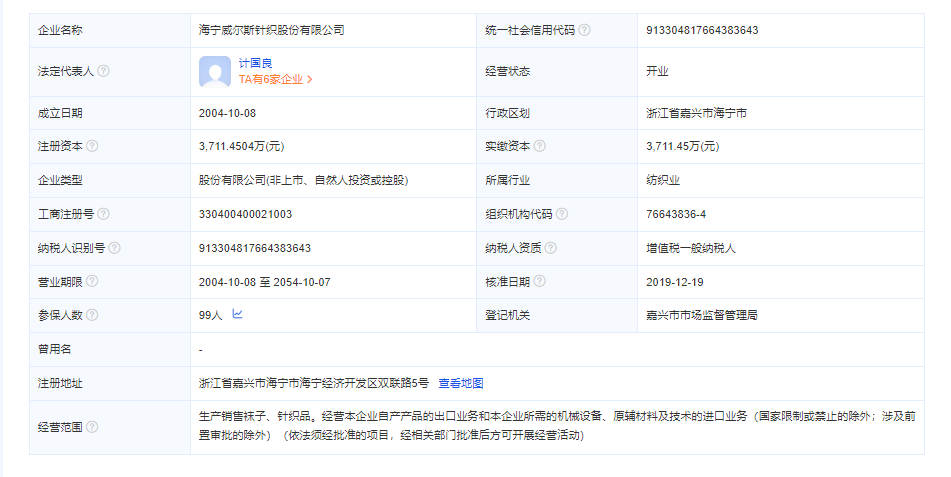951x477 pixels.
Task: Select company type 股份有限公司(非上市、自然人投资或控股)
Action: [303, 180]
